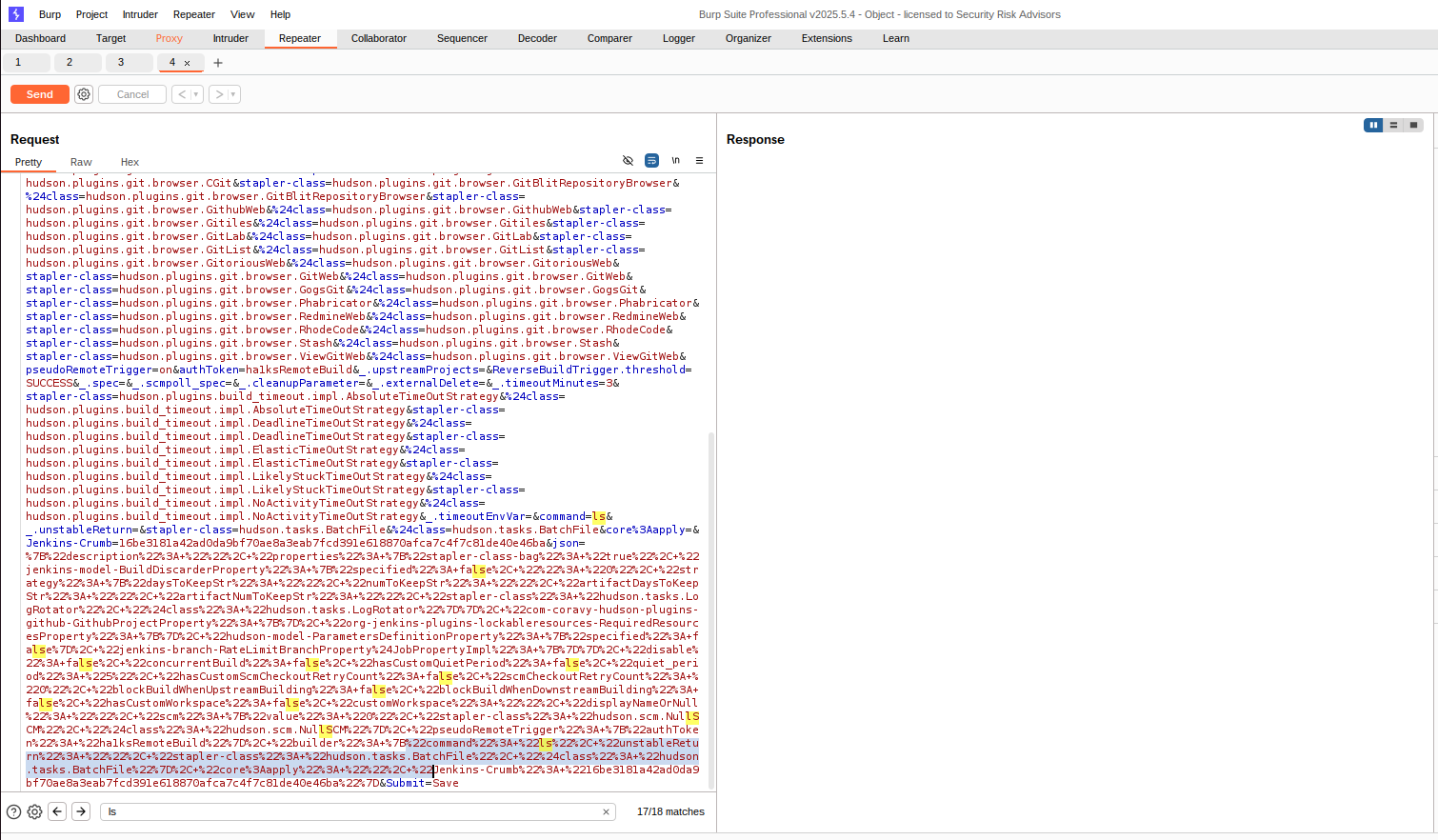
Task: Switch to the Sequencer tab
Action: click(462, 38)
